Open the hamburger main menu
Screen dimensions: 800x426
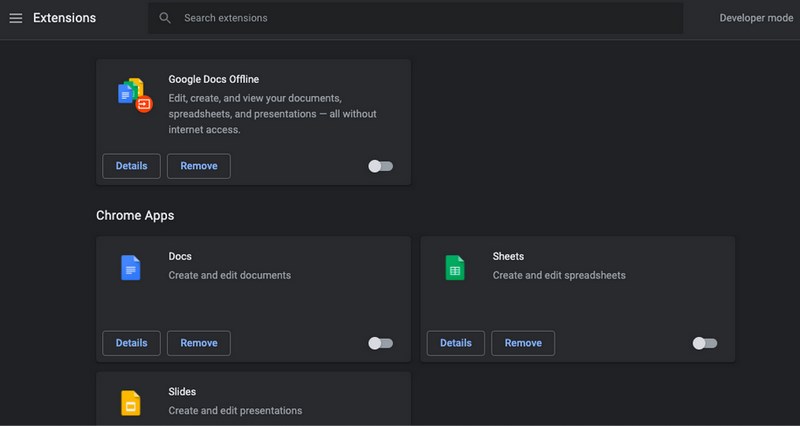tap(16, 18)
